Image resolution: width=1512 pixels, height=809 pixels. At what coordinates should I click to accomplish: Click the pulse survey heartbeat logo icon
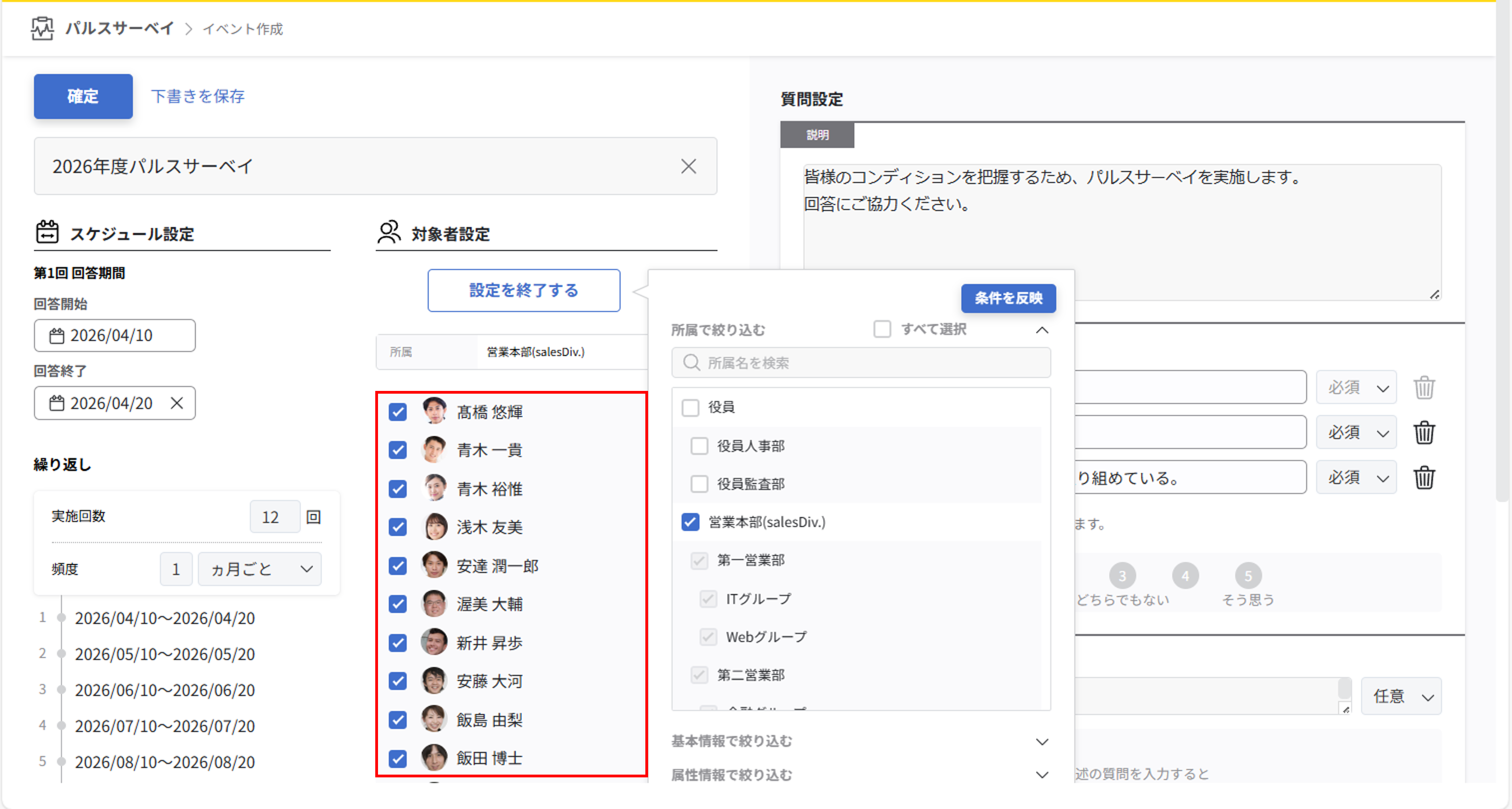[42, 28]
